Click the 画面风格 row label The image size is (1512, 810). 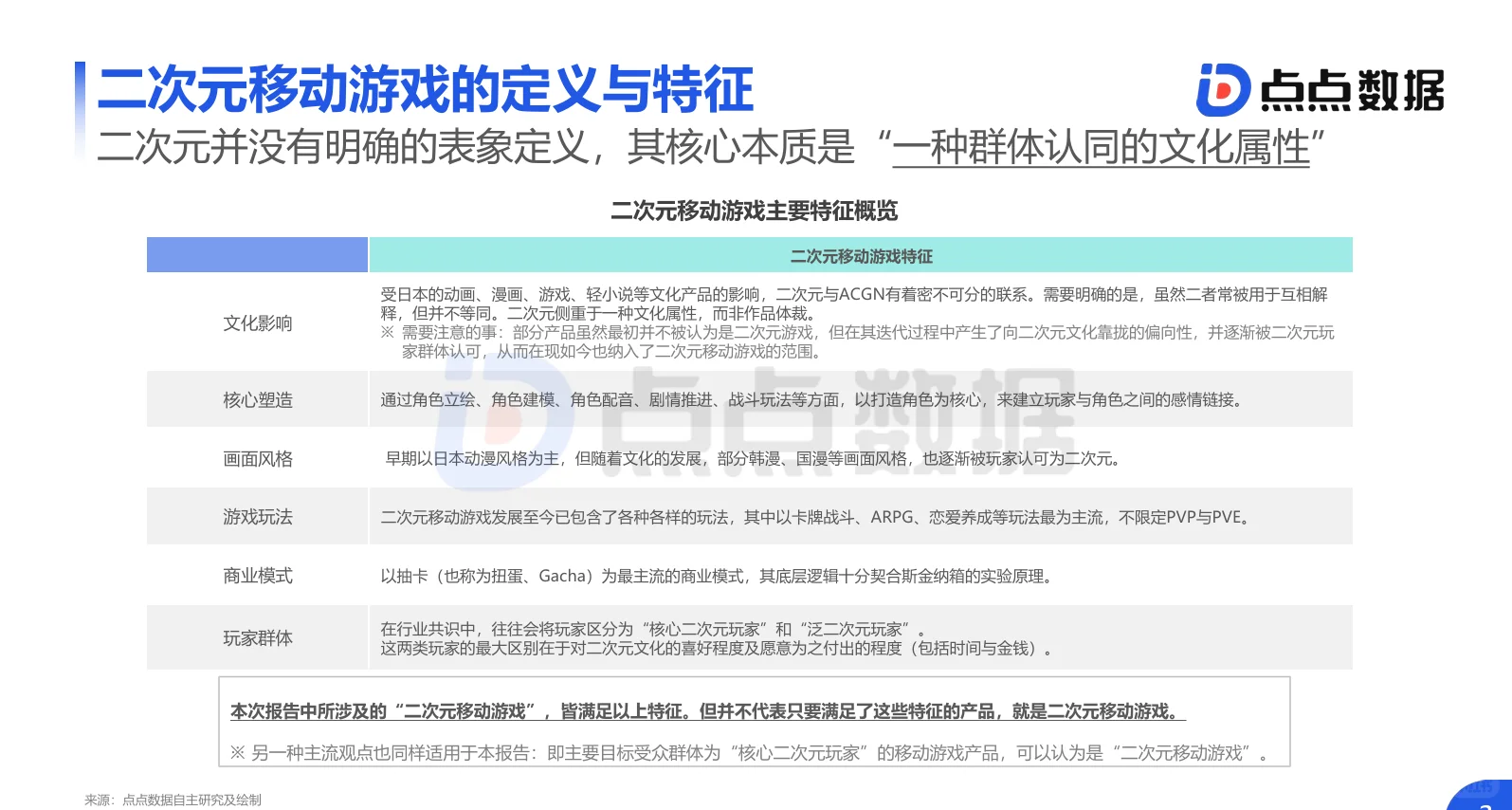(258, 459)
